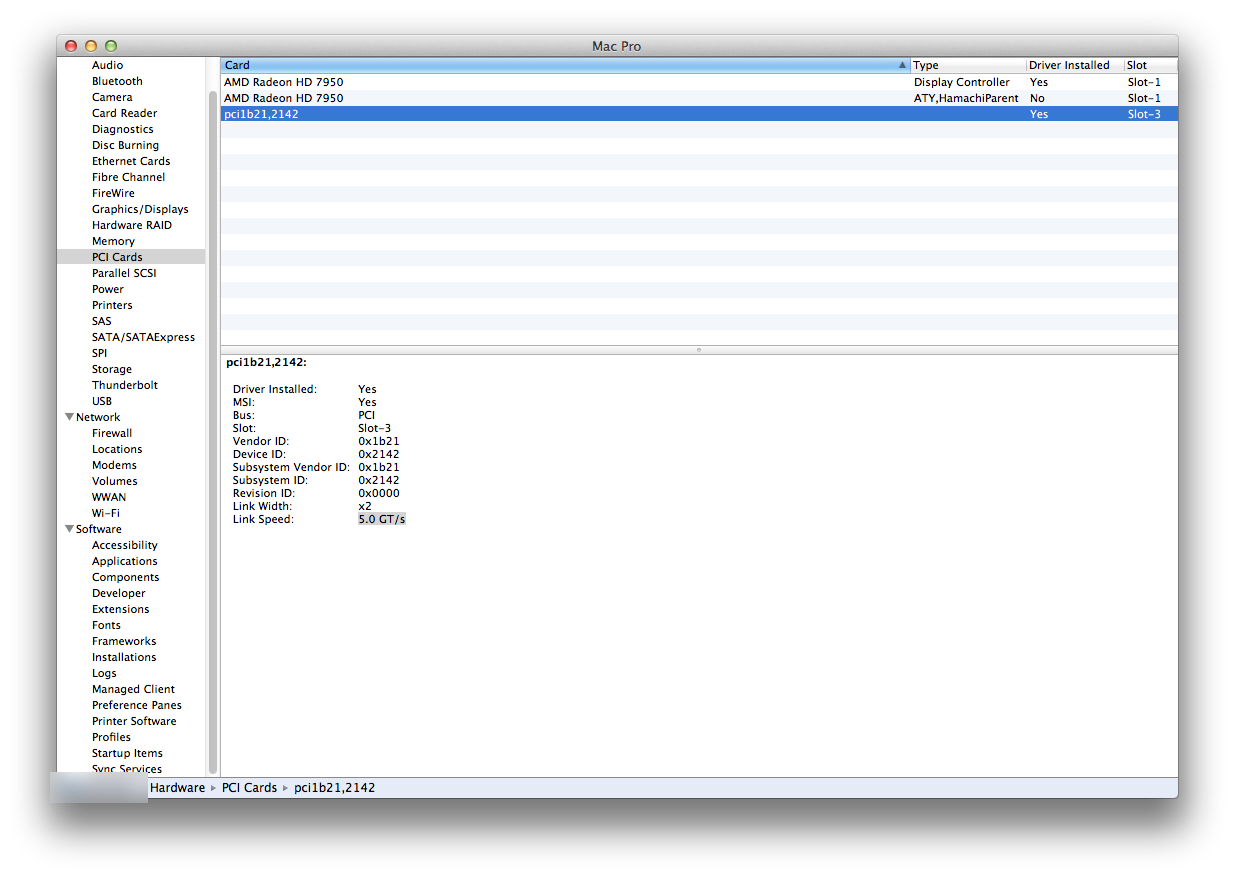1235x877 pixels.
Task: Click the Vendor ID value 0x1b21
Action: pos(379,441)
